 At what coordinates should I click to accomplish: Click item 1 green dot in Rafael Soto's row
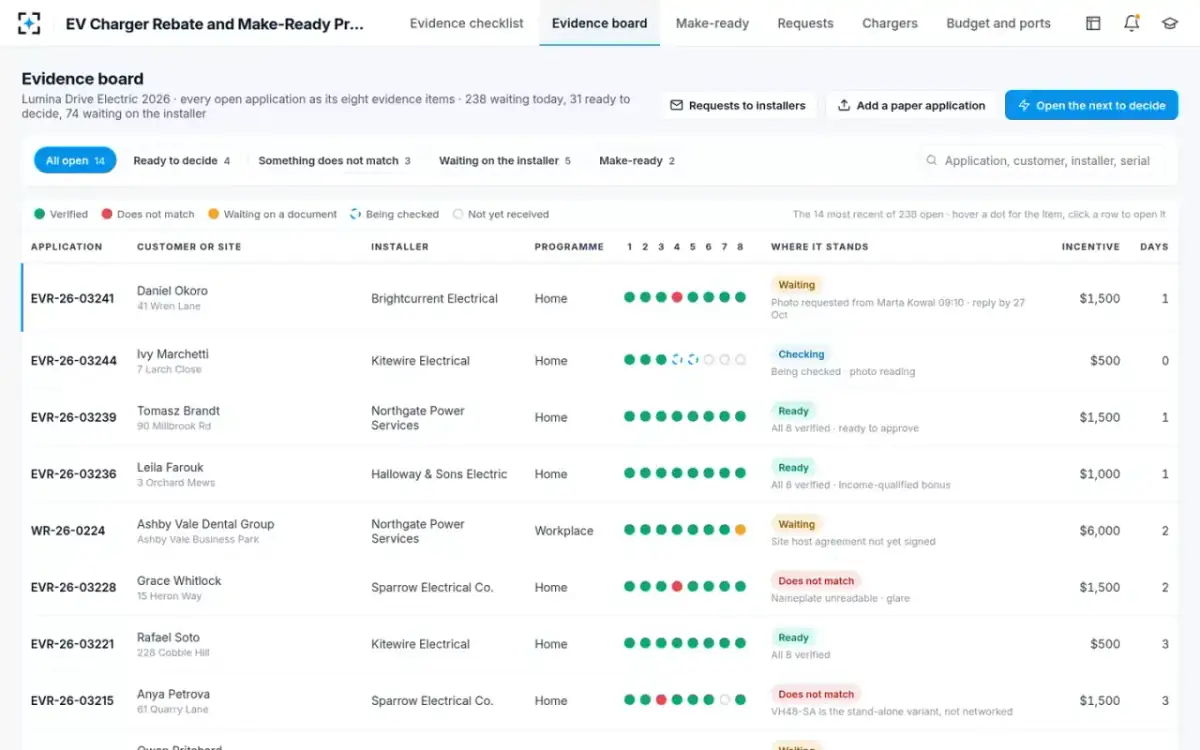click(x=629, y=644)
